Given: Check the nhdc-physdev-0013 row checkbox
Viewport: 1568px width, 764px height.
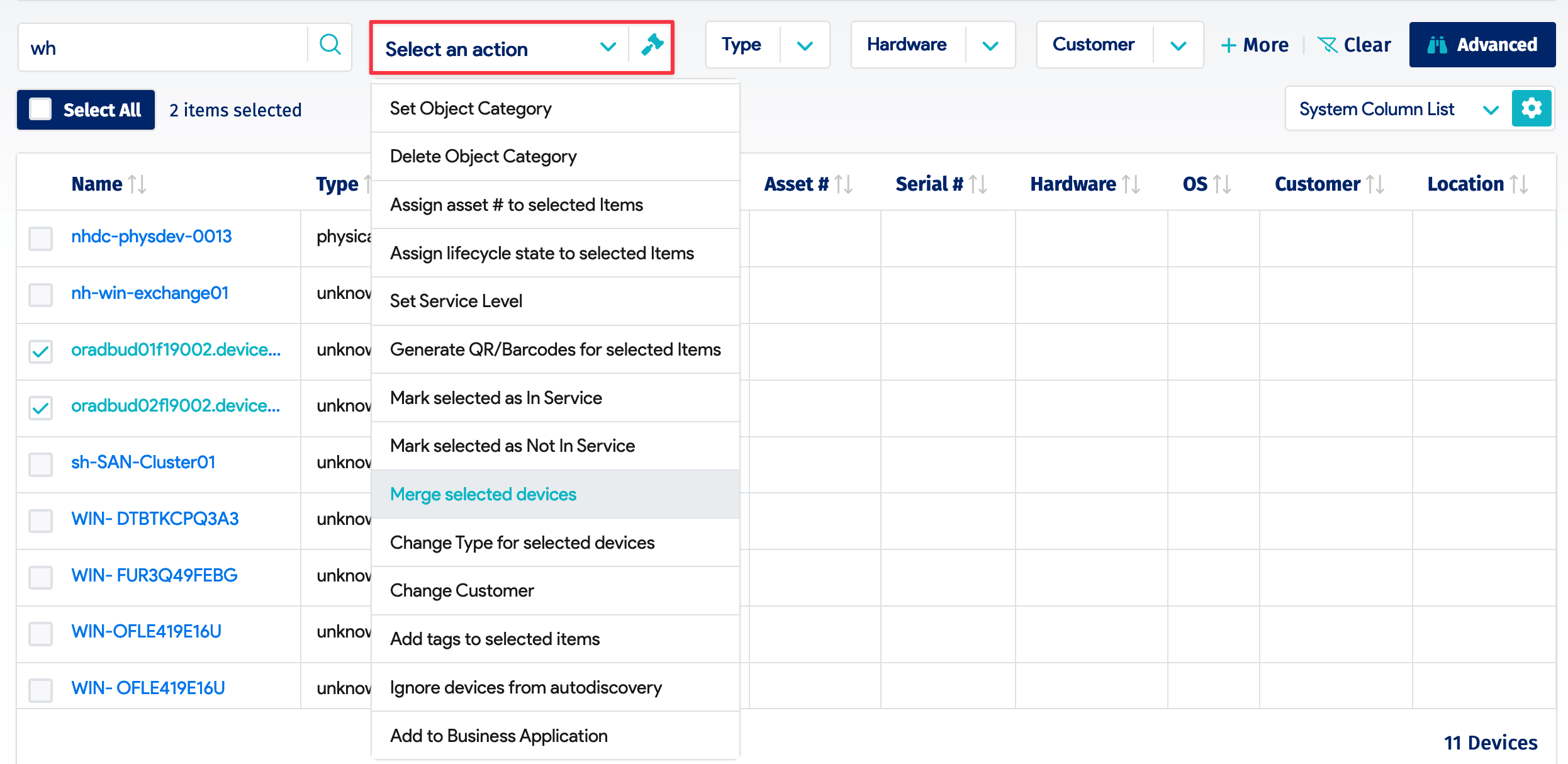Looking at the screenshot, I should [41, 239].
